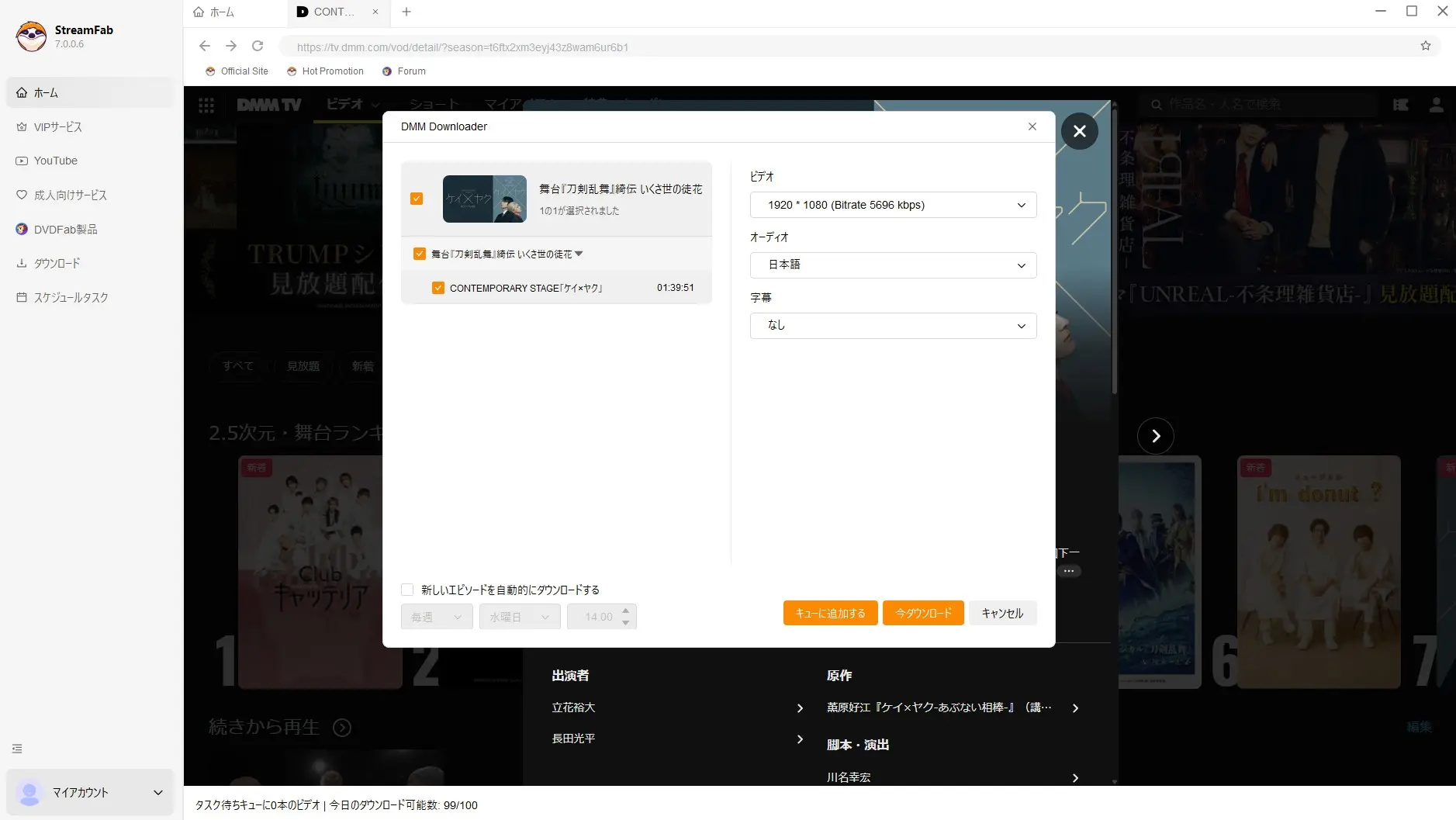
Task: Toggle the 舞台『刀剣乱舞』綺伝 season checkbox
Action: (x=420, y=254)
